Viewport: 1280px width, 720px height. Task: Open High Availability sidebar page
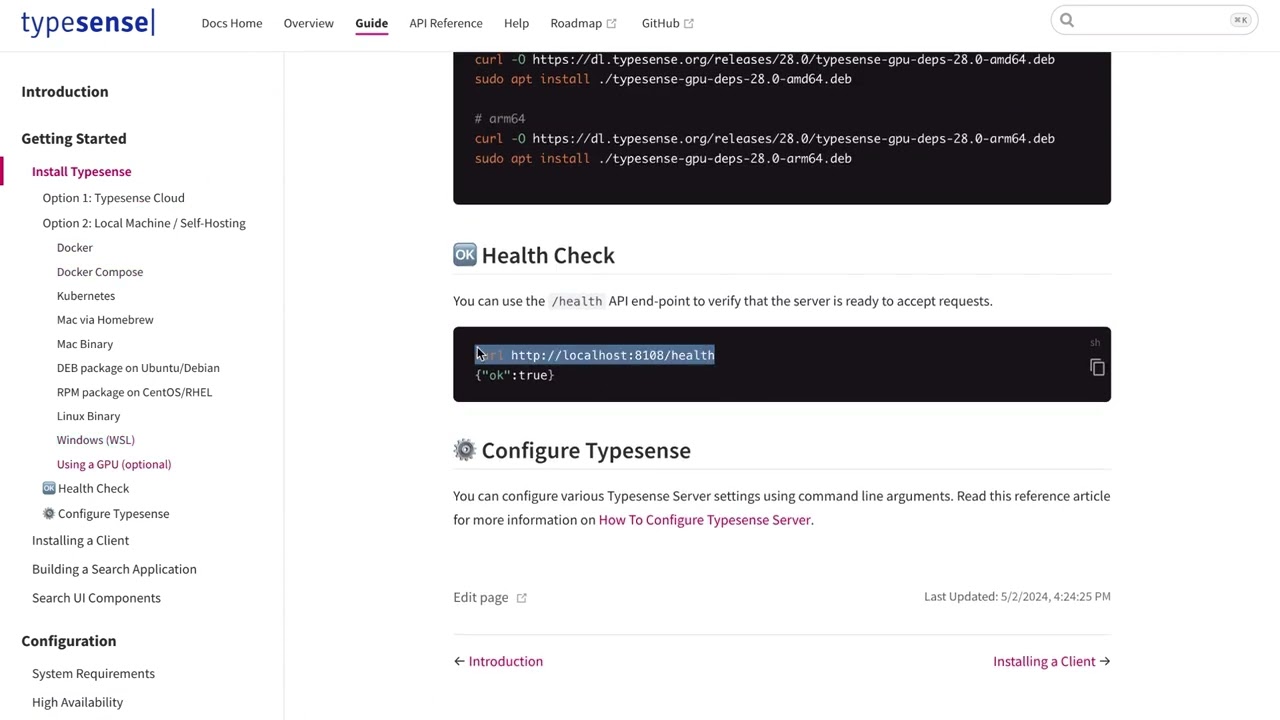tap(77, 702)
